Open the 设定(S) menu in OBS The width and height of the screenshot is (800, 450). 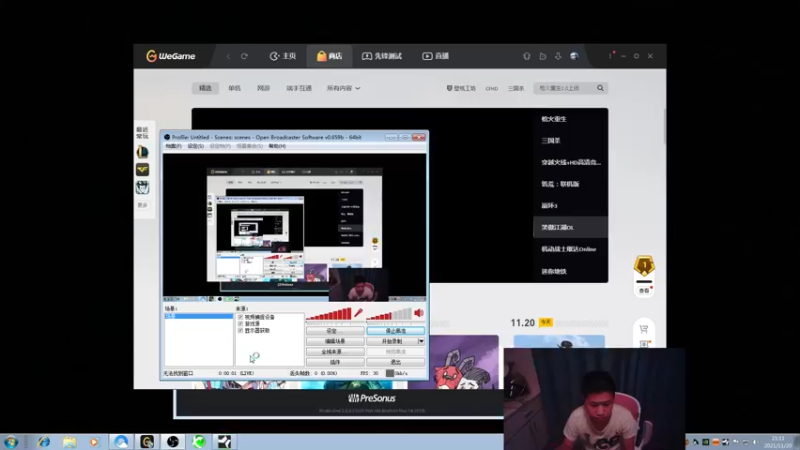tap(195, 146)
